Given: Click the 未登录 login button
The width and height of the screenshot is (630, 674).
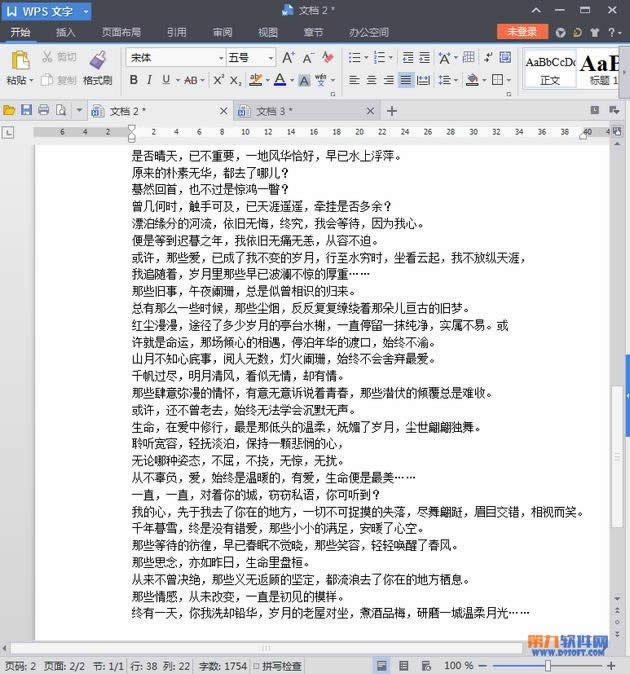Looking at the screenshot, I should pyautogui.click(x=522, y=32).
